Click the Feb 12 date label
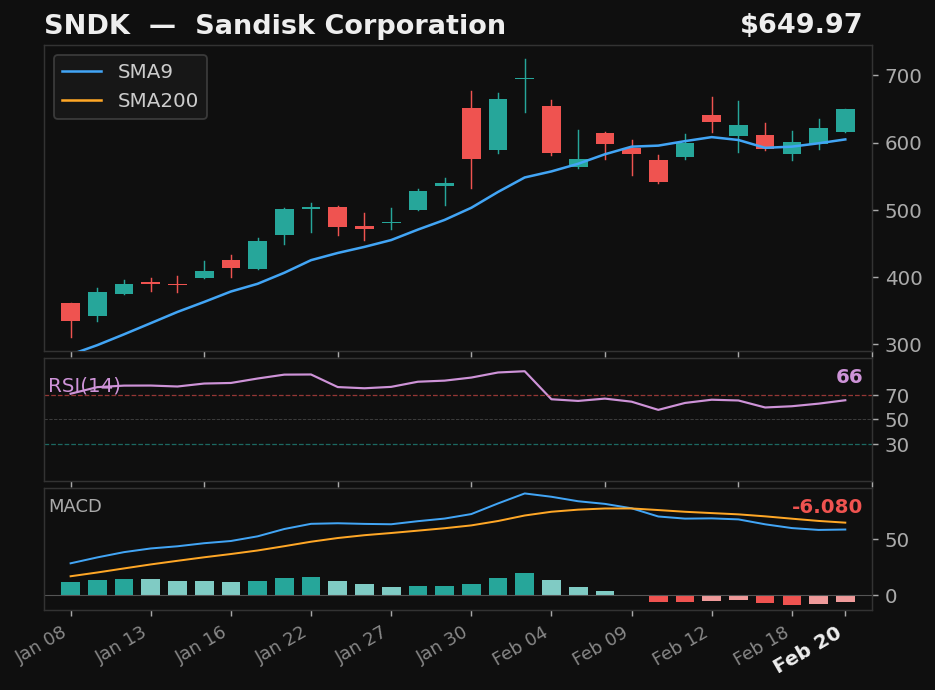The width and height of the screenshot is (935, 690). coord(680,645)
